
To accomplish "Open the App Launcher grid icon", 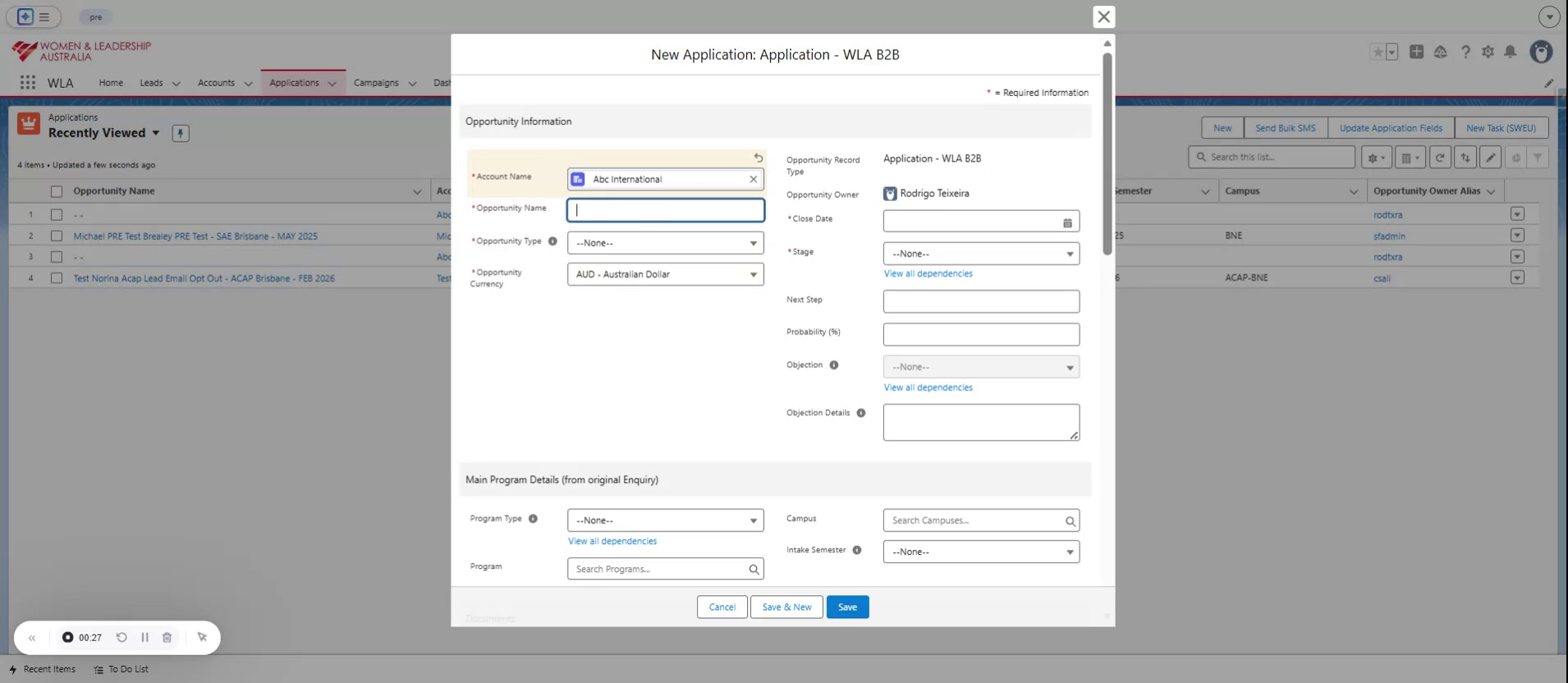I will (x=28, y=83).
